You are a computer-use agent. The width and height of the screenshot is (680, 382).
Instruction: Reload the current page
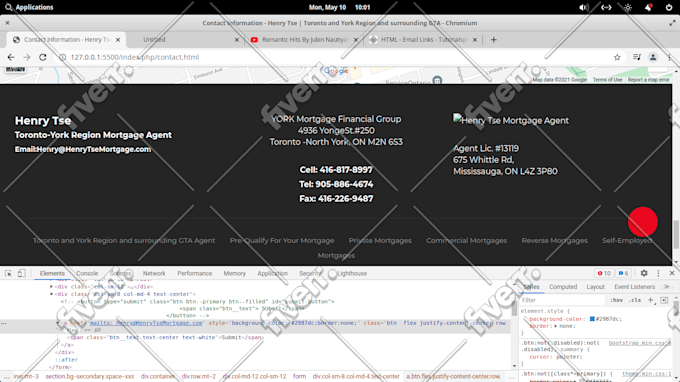tap(42, 57)
